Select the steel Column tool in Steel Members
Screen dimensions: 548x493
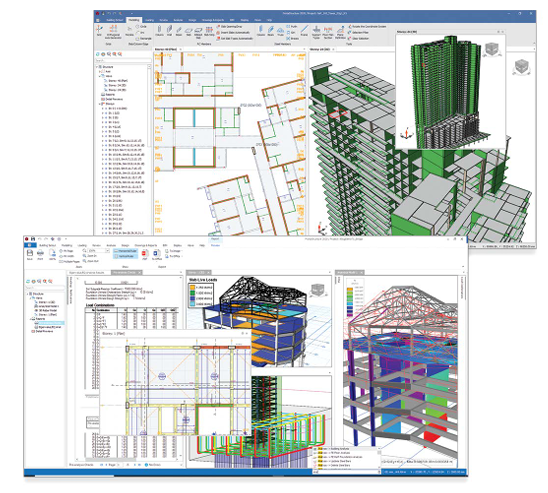point(261,31)
